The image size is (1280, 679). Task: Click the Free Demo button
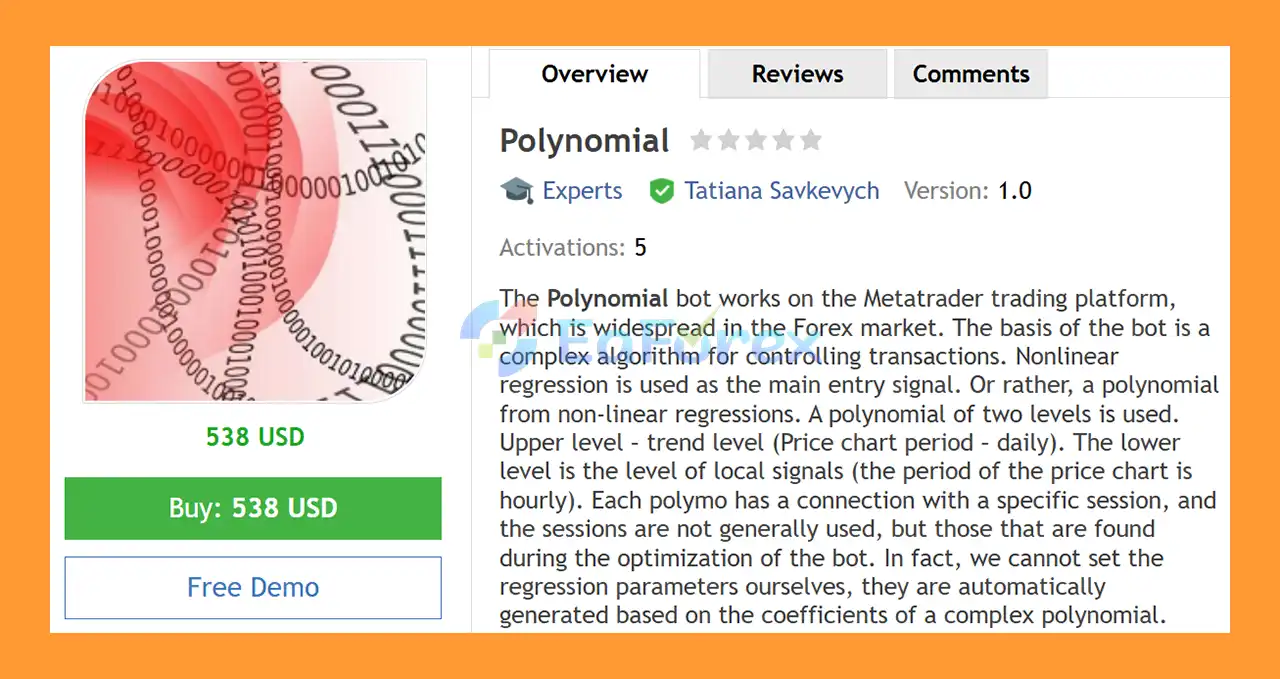click(252, 587)
